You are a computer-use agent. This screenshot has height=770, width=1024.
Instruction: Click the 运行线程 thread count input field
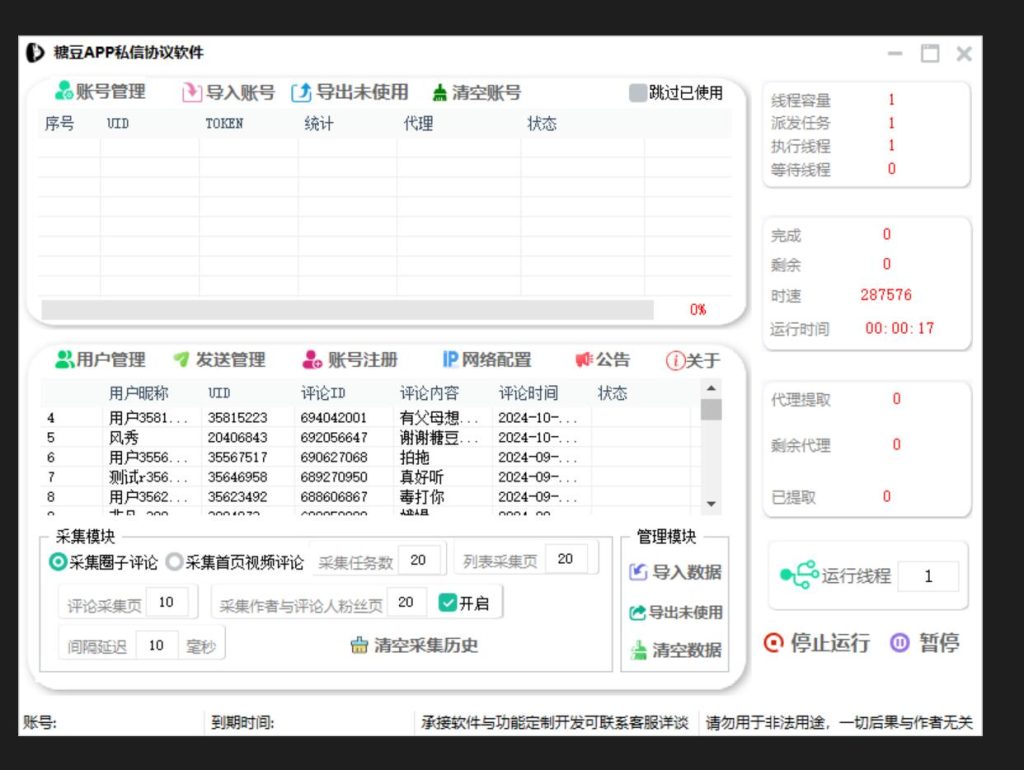point(928,576)
